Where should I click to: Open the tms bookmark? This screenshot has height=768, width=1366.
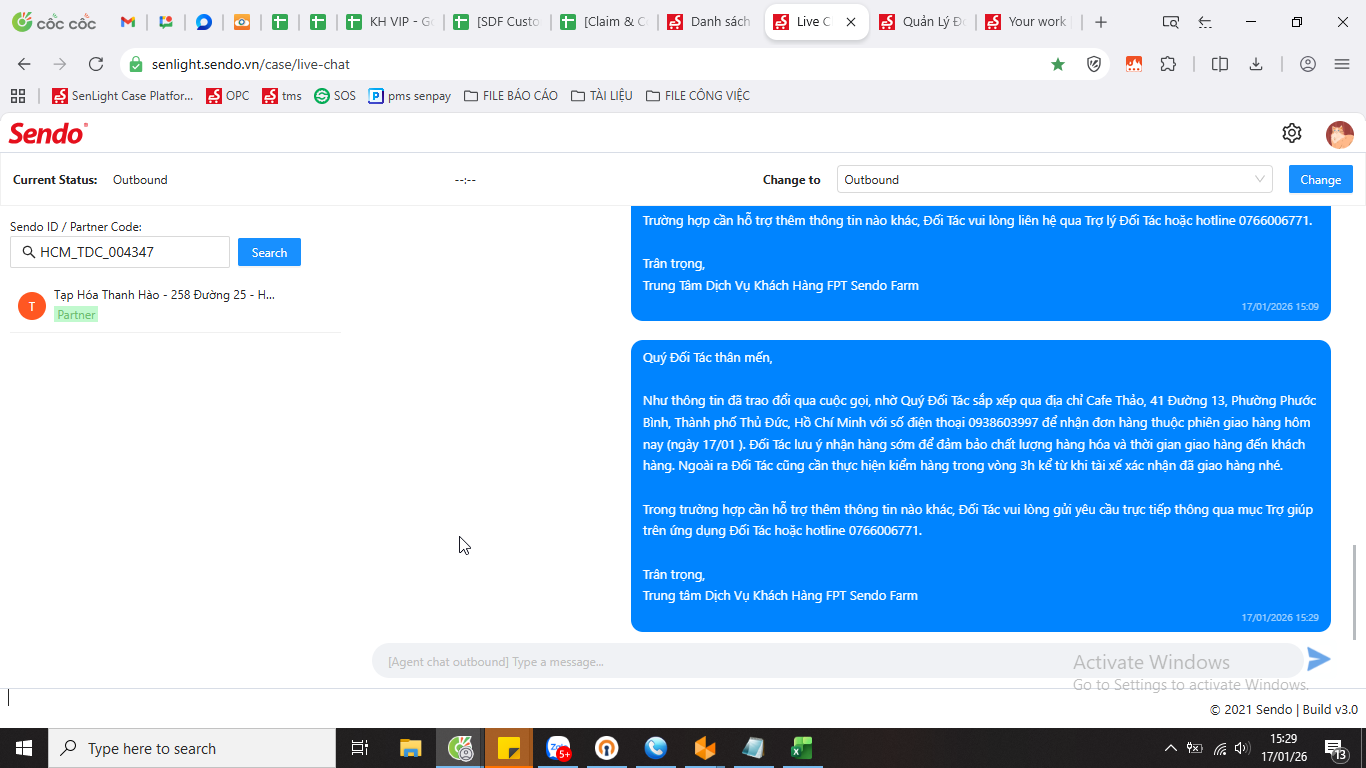tap(283, 96)
